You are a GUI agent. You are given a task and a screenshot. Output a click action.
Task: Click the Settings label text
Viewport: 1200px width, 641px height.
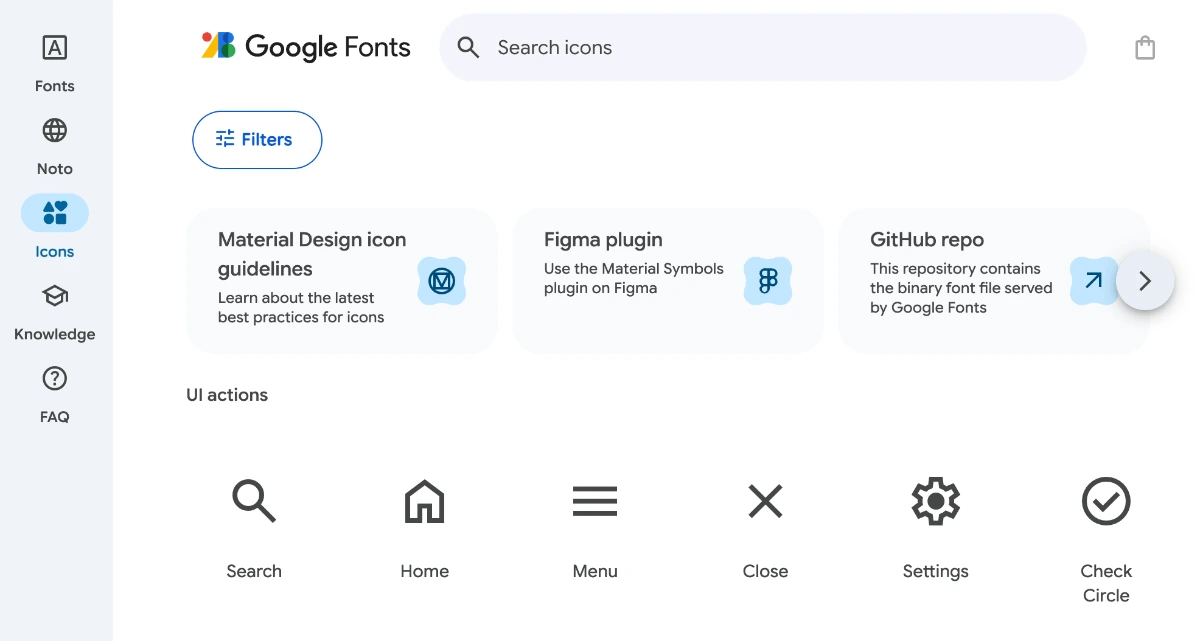(x=936, y=571)
